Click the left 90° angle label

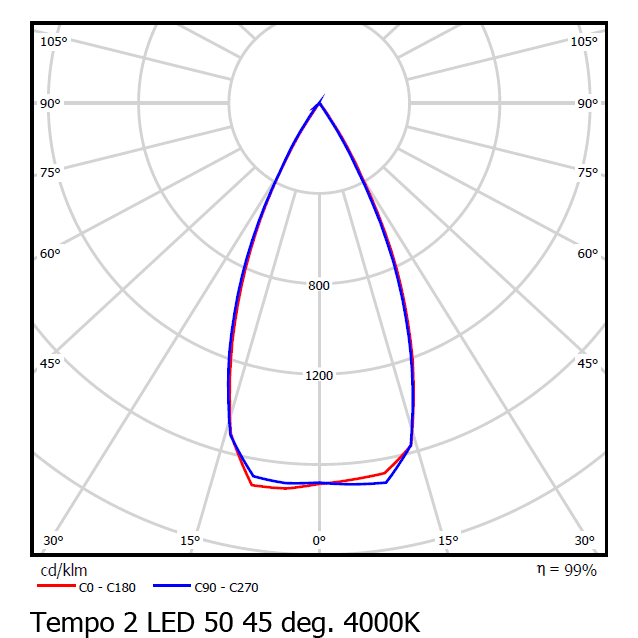pos(51,104)
